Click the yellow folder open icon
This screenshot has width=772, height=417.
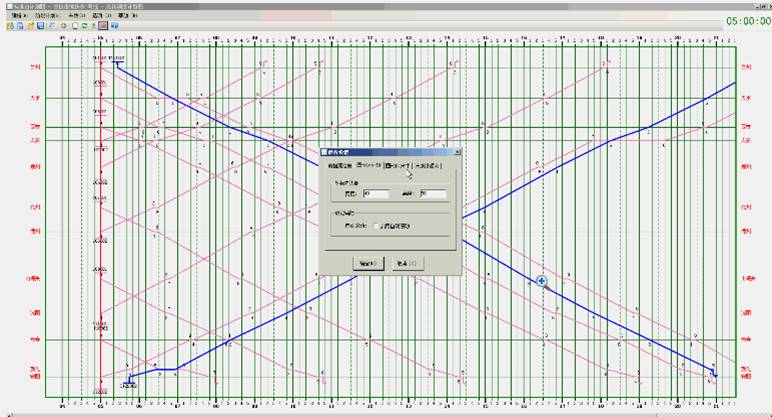pyautogui.click(x=31, y=26)
